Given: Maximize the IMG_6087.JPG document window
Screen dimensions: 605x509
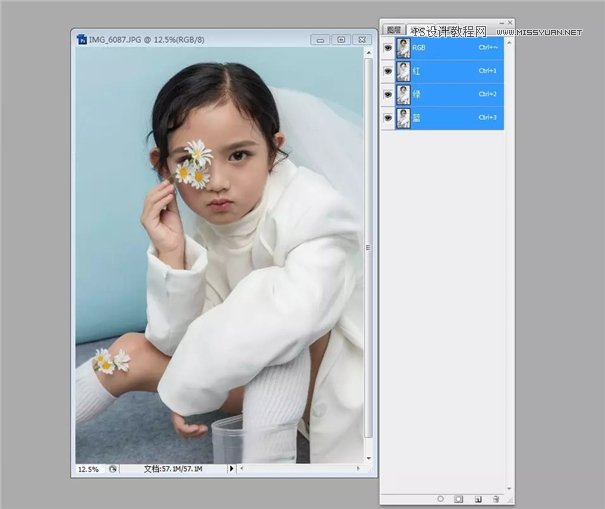Looking at the screenshot, I should 341,40.
